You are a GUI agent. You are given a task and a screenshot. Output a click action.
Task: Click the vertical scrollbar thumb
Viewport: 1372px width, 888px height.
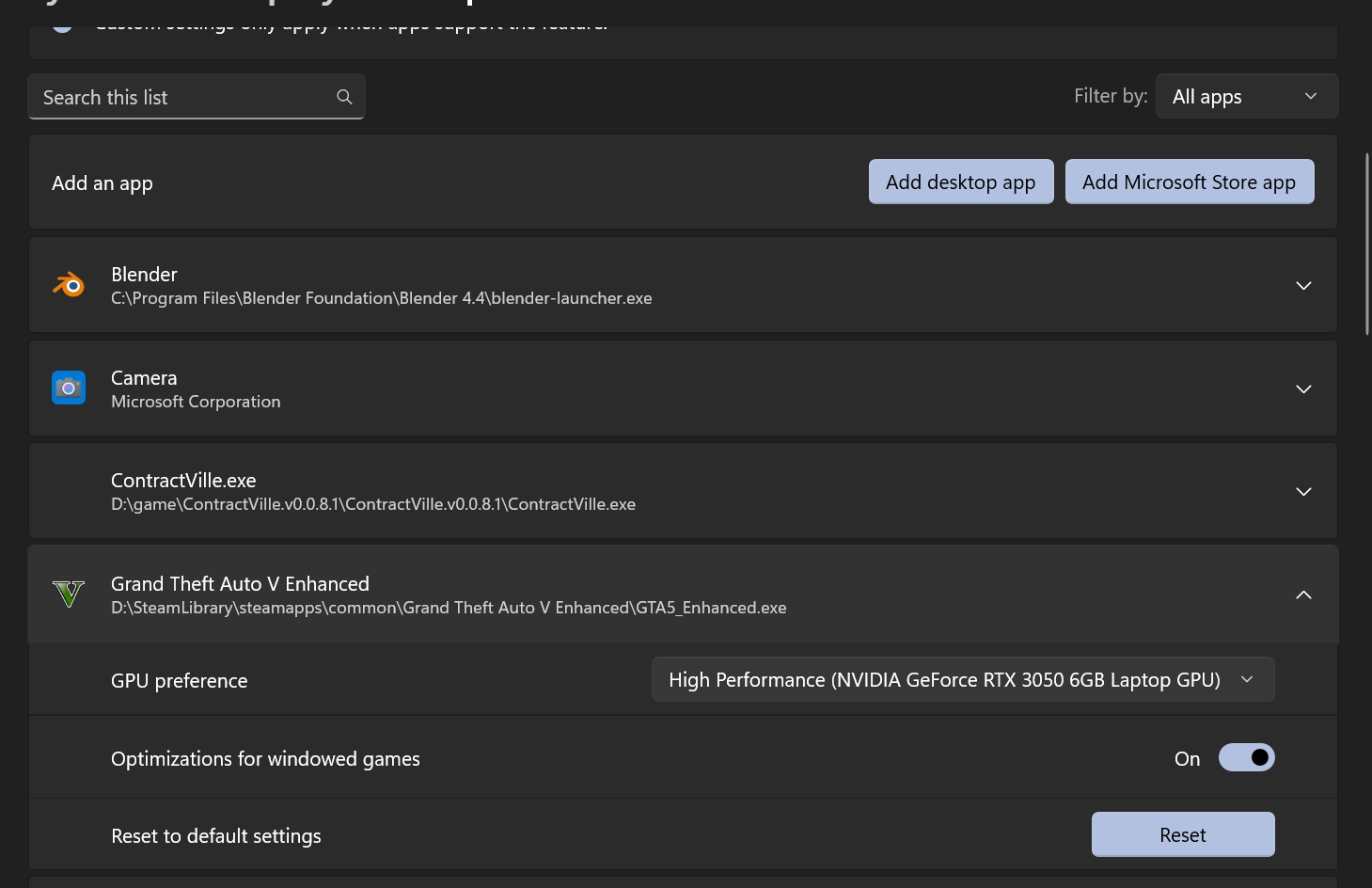coord(1367,244)
